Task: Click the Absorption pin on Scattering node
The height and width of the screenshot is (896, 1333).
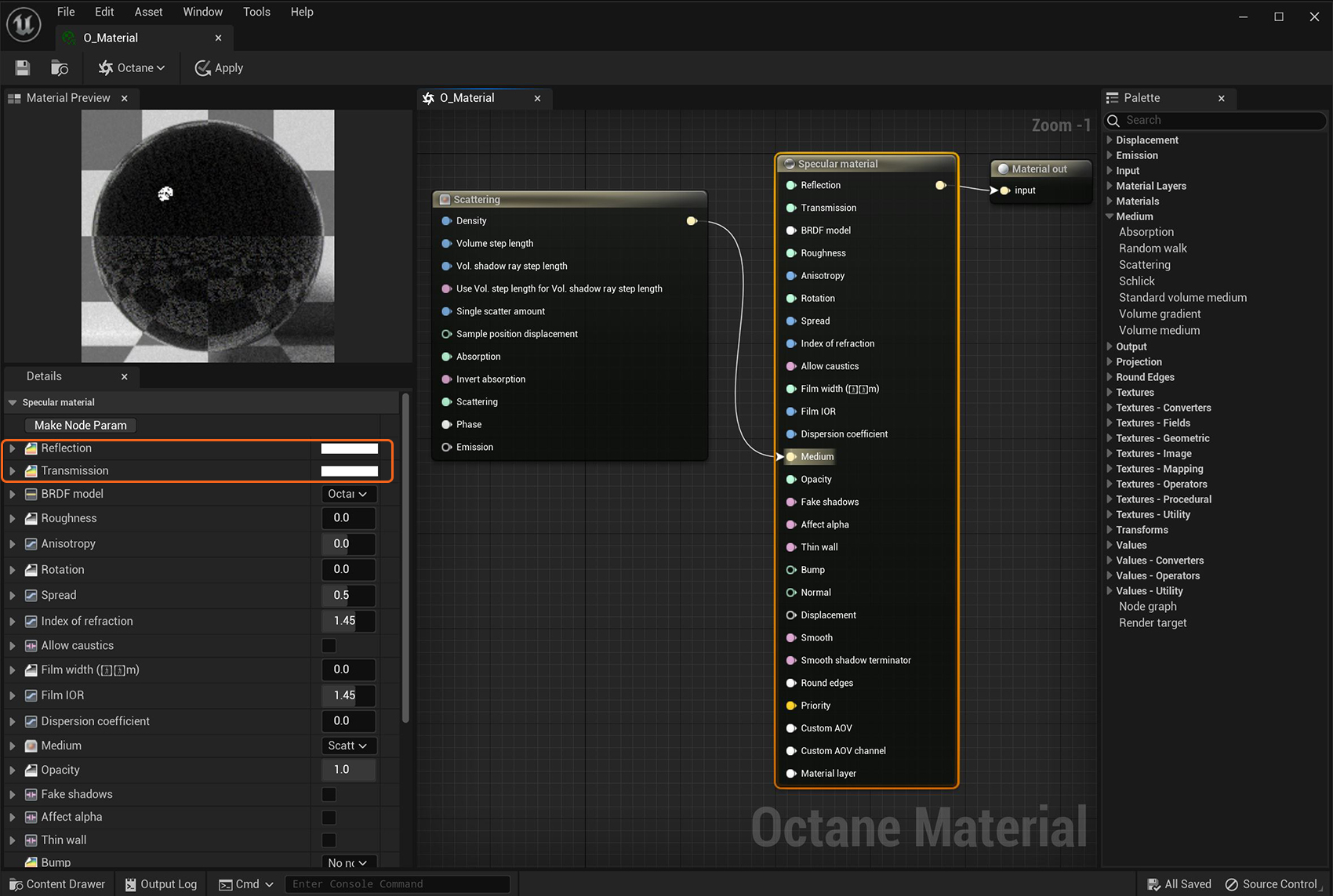Action: pyautogui.click(x=447, y=357)
